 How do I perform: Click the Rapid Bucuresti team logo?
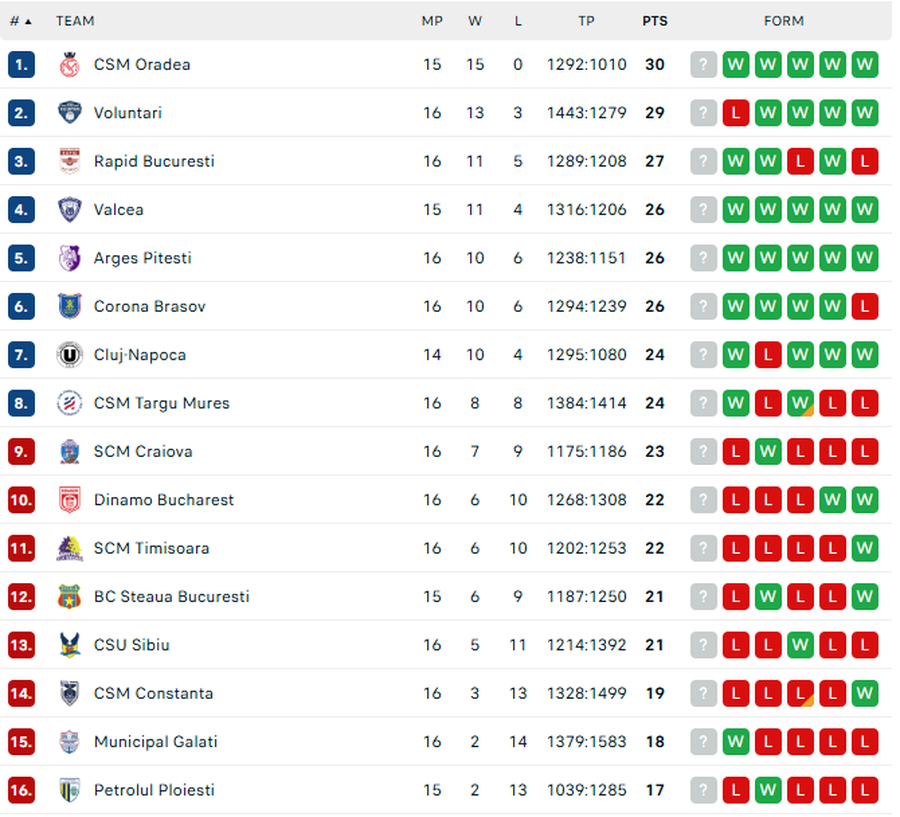tap(69, 161)
